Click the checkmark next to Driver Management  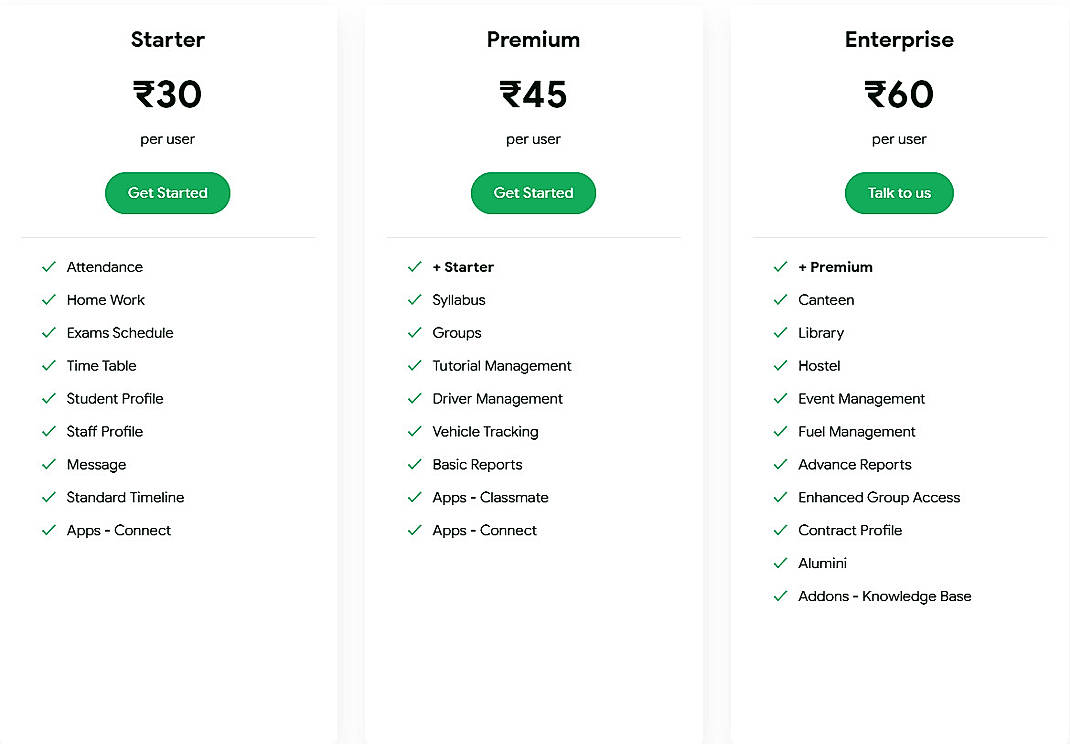(x=415, y=399)
